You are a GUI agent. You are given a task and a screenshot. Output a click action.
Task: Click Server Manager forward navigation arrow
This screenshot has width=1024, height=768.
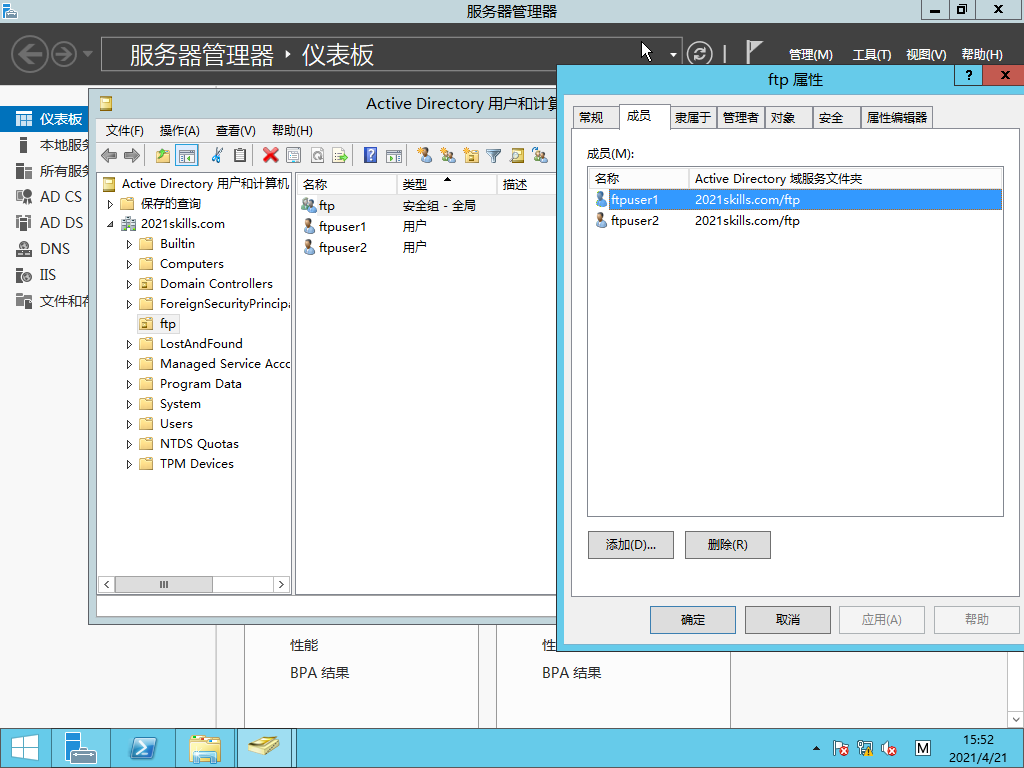point(64,54)
